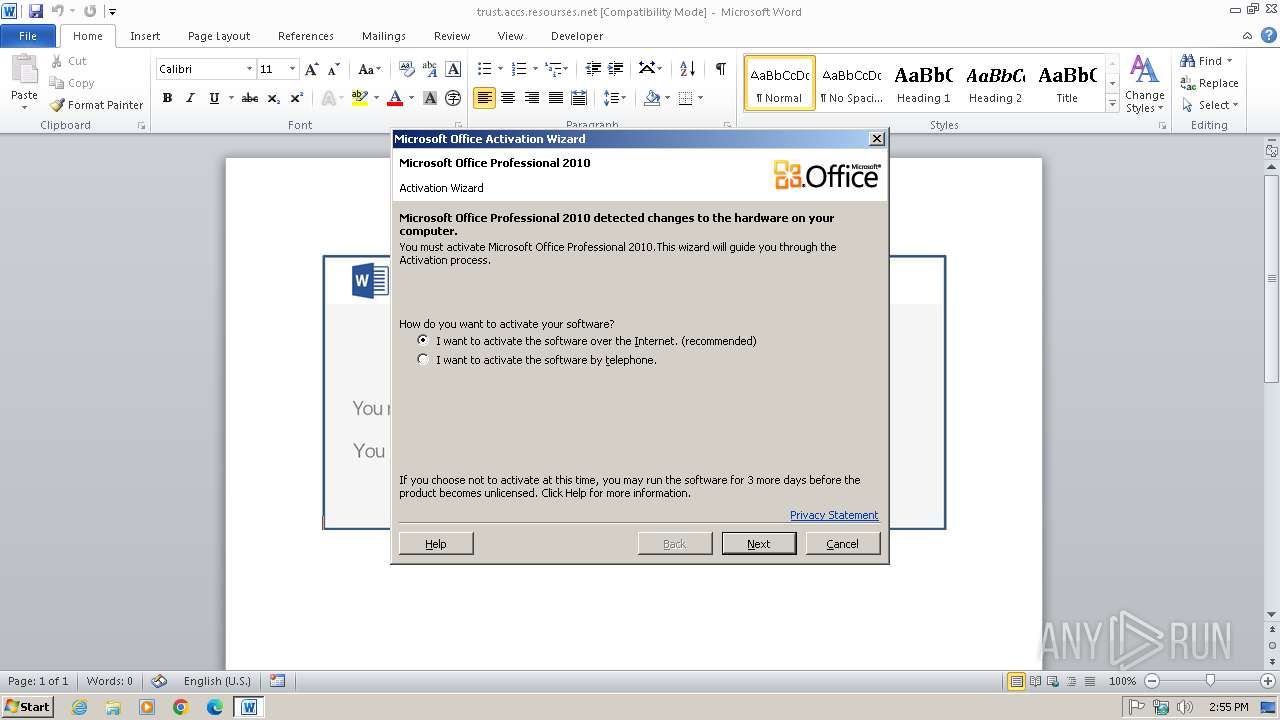Open Select dropdown in Editing group
Image resolution: width=1280 pixels, height=720 pixels.
(1210, 105)
